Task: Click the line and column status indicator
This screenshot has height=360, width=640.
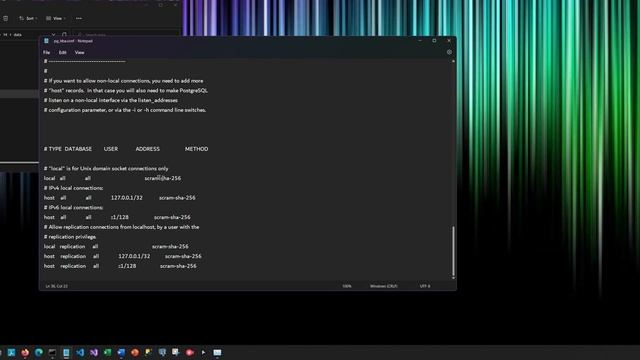Action: (x=57, y=286)
